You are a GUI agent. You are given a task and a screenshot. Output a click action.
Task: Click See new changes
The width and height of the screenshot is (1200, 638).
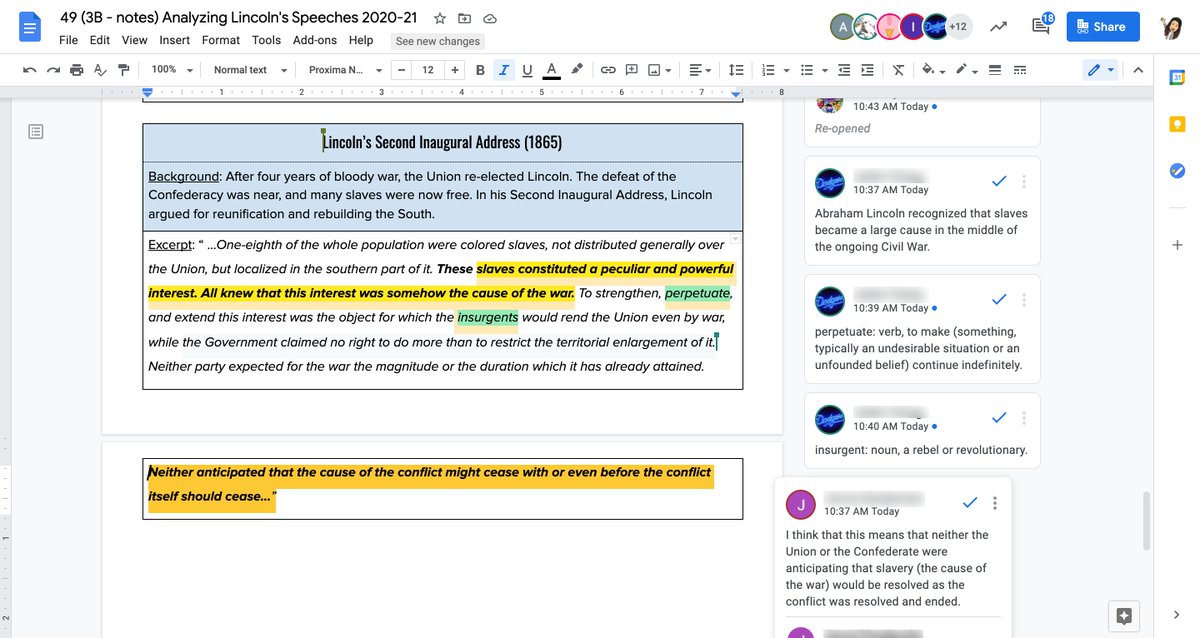pyautogui.click(x=437, y=41)
